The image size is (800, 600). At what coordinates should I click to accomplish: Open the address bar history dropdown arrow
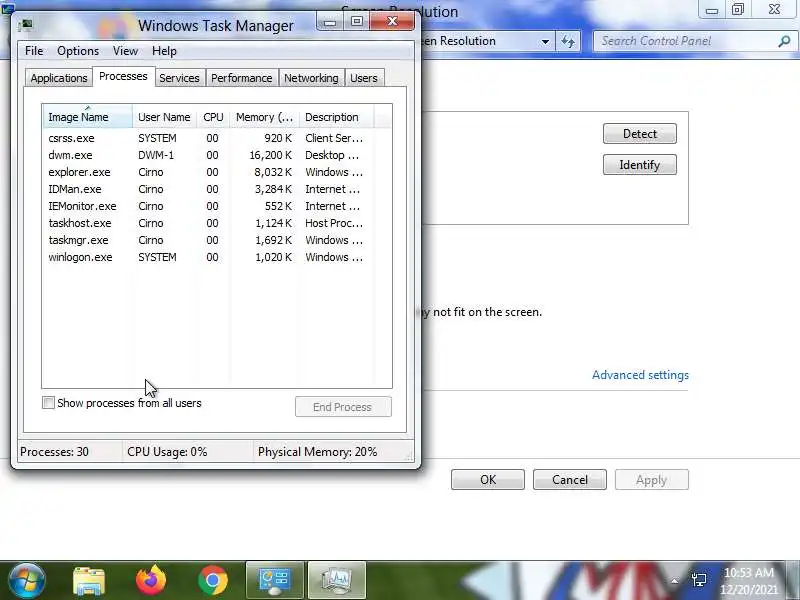[x=545, y=41]
